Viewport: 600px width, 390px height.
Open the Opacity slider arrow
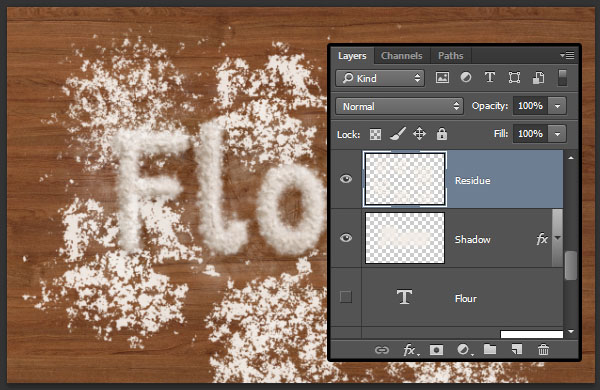tap(558, 106)
